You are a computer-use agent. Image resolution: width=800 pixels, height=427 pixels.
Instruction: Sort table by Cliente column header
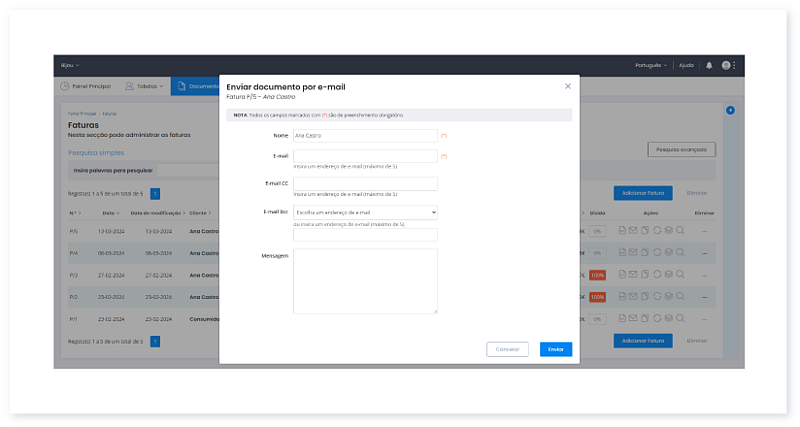tap(200, 213)
